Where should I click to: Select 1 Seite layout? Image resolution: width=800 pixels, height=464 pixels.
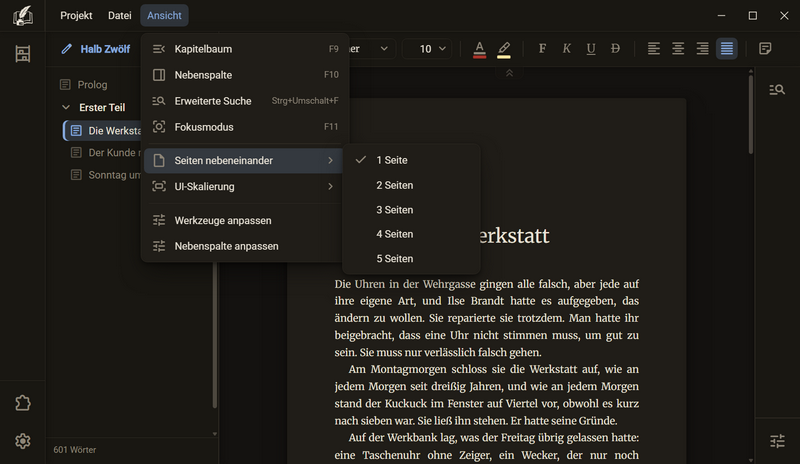pyautogui.click(x=411, y=160)
